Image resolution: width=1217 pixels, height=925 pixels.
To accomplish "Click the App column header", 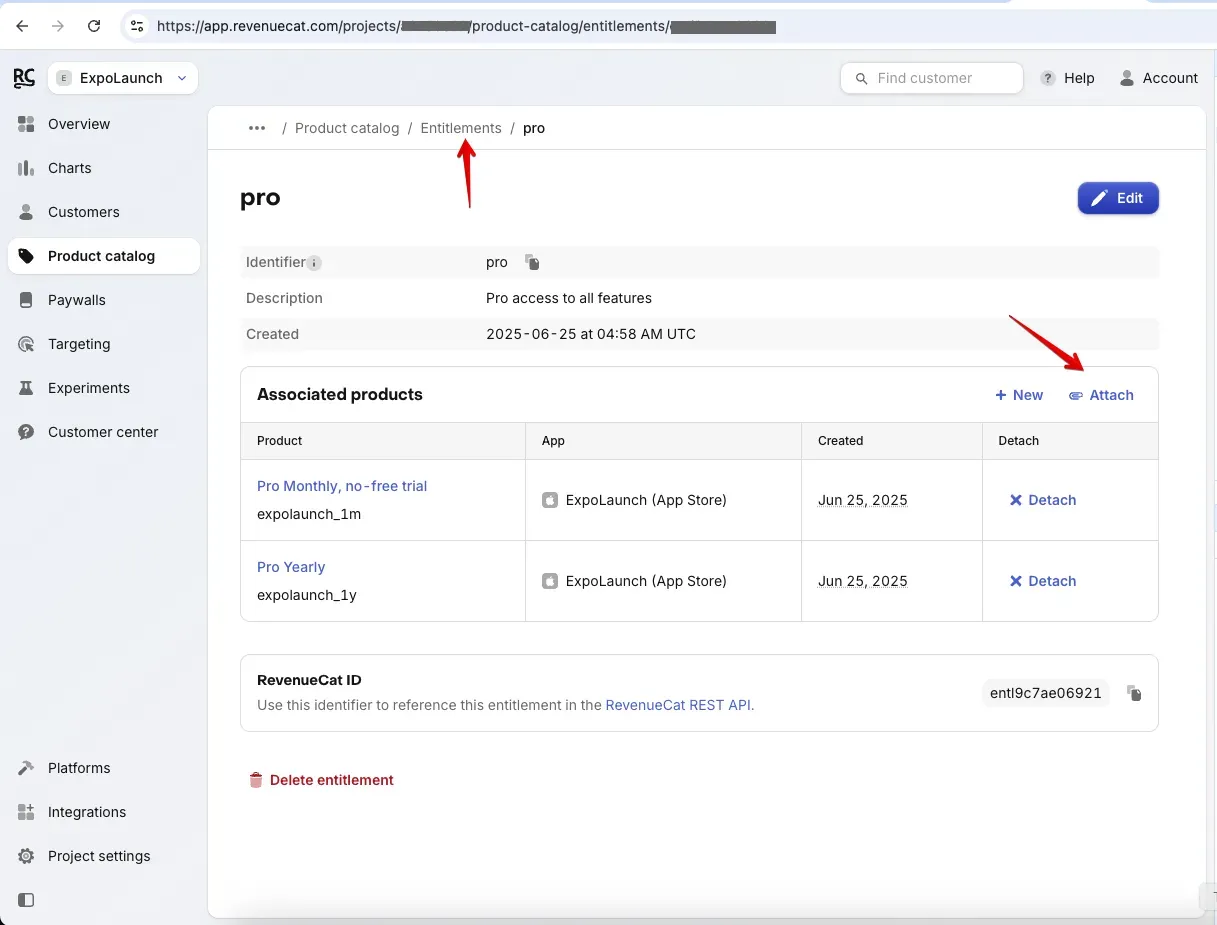I will click(x=553, y=441).
